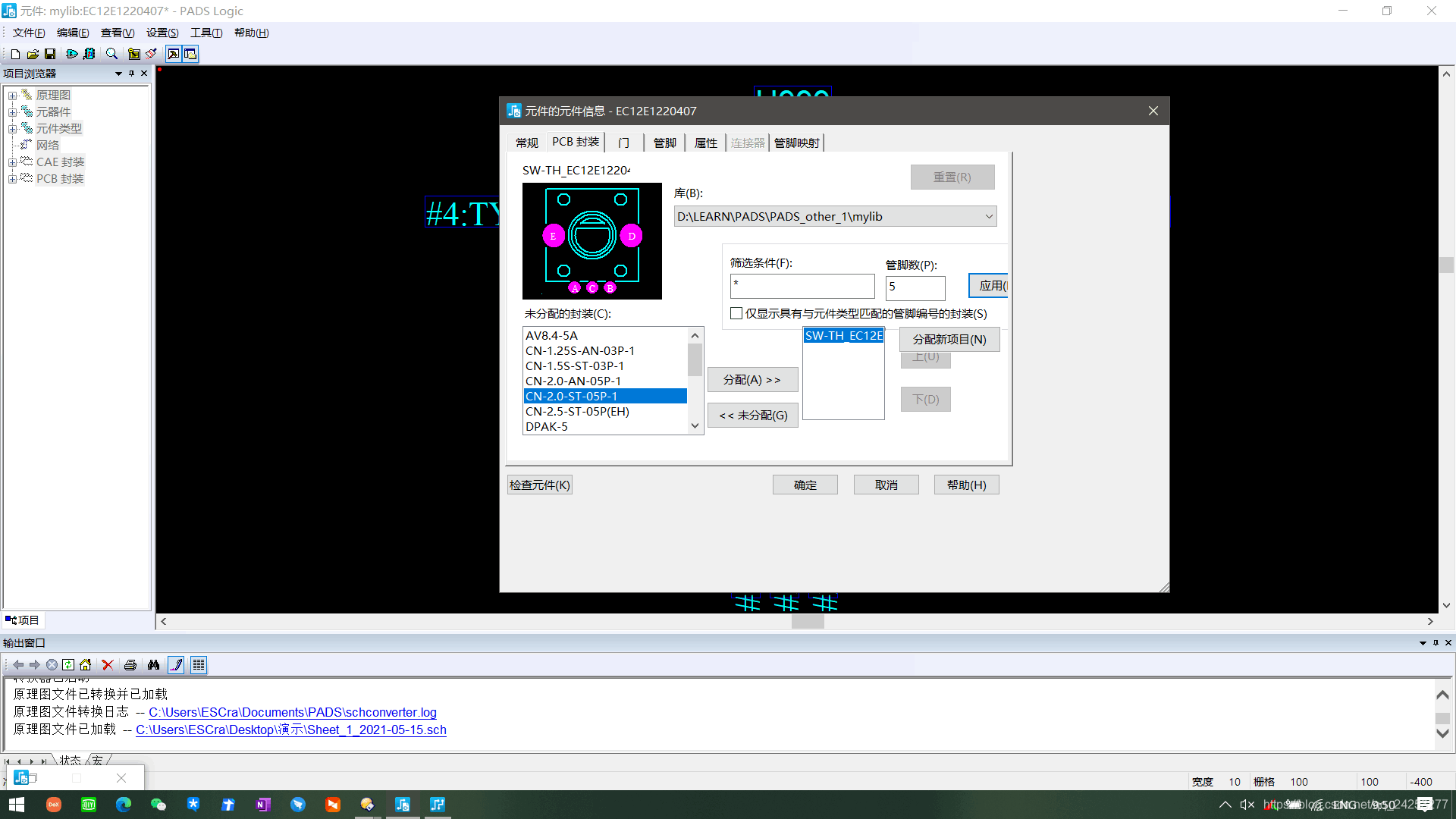Expand the 元件类型 tree node
1456x819 pixels.
click(12, 129)
